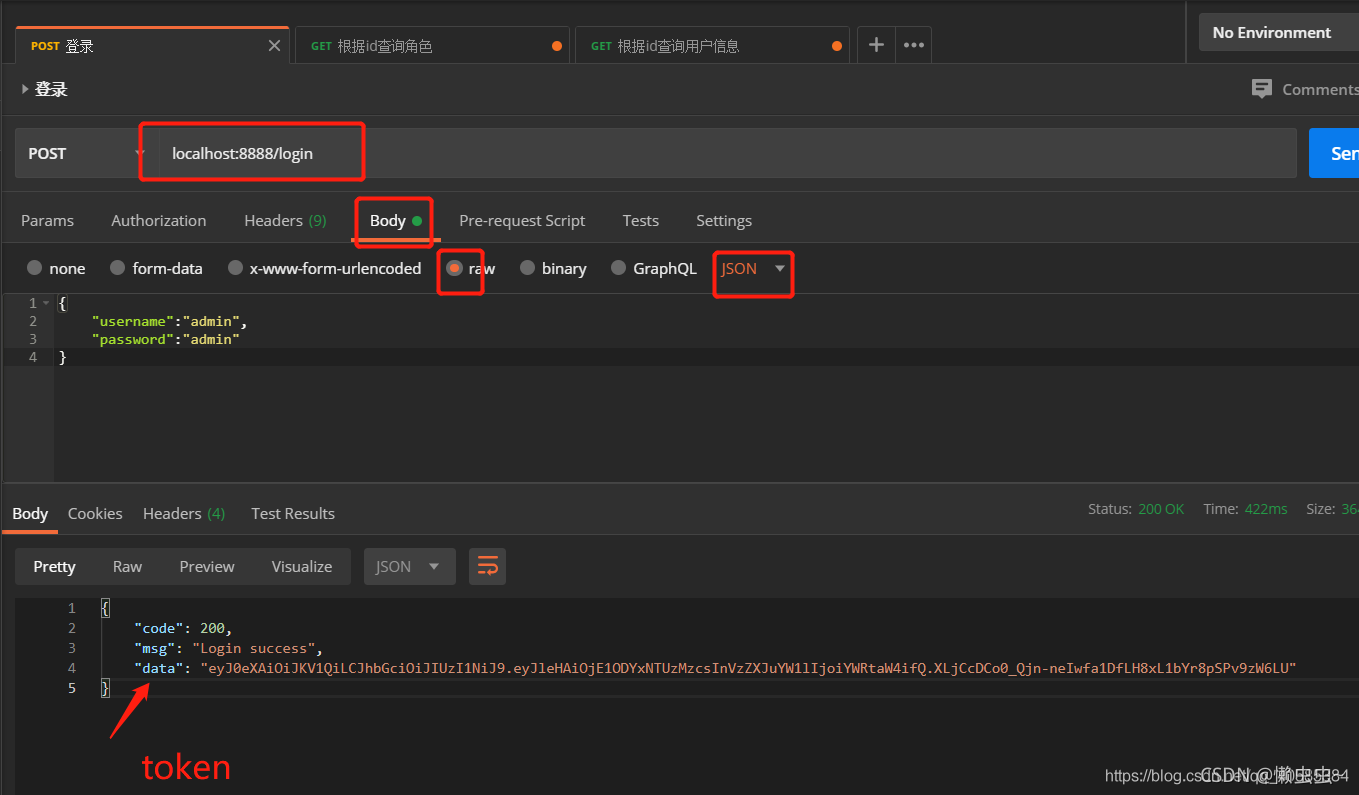Open the response format JSON dropdown
This screenshot has width=1359, height=795.
point(410,566)
